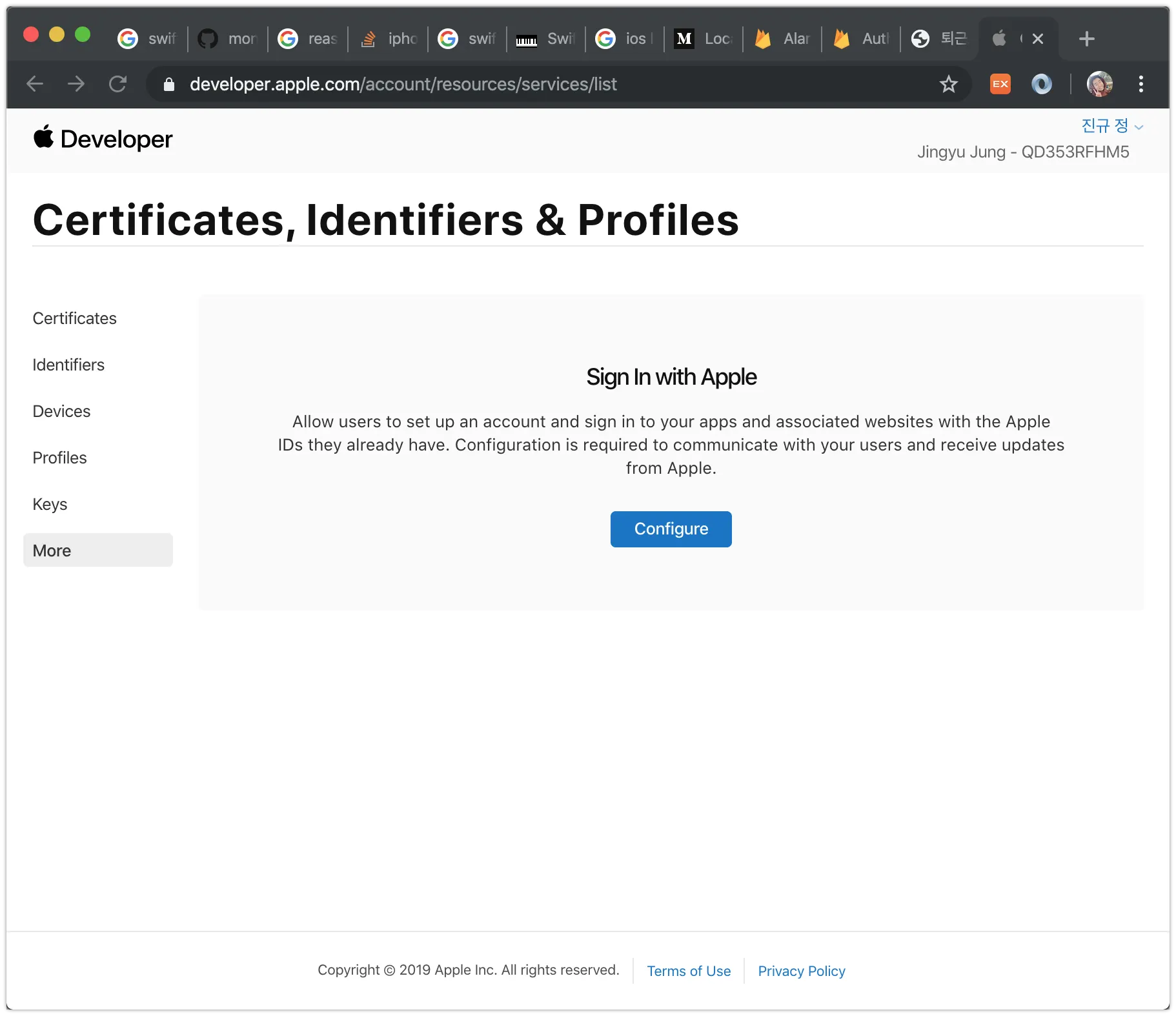
Task: Click the browser back arrow
Action: tap(35, 84)
